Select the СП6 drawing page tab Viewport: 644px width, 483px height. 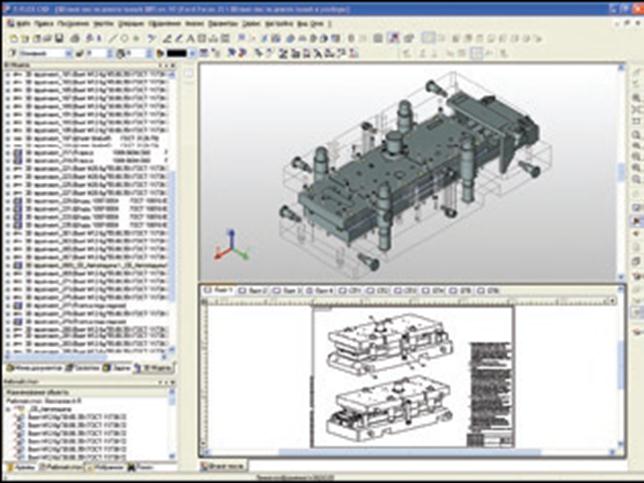point(490,291)
